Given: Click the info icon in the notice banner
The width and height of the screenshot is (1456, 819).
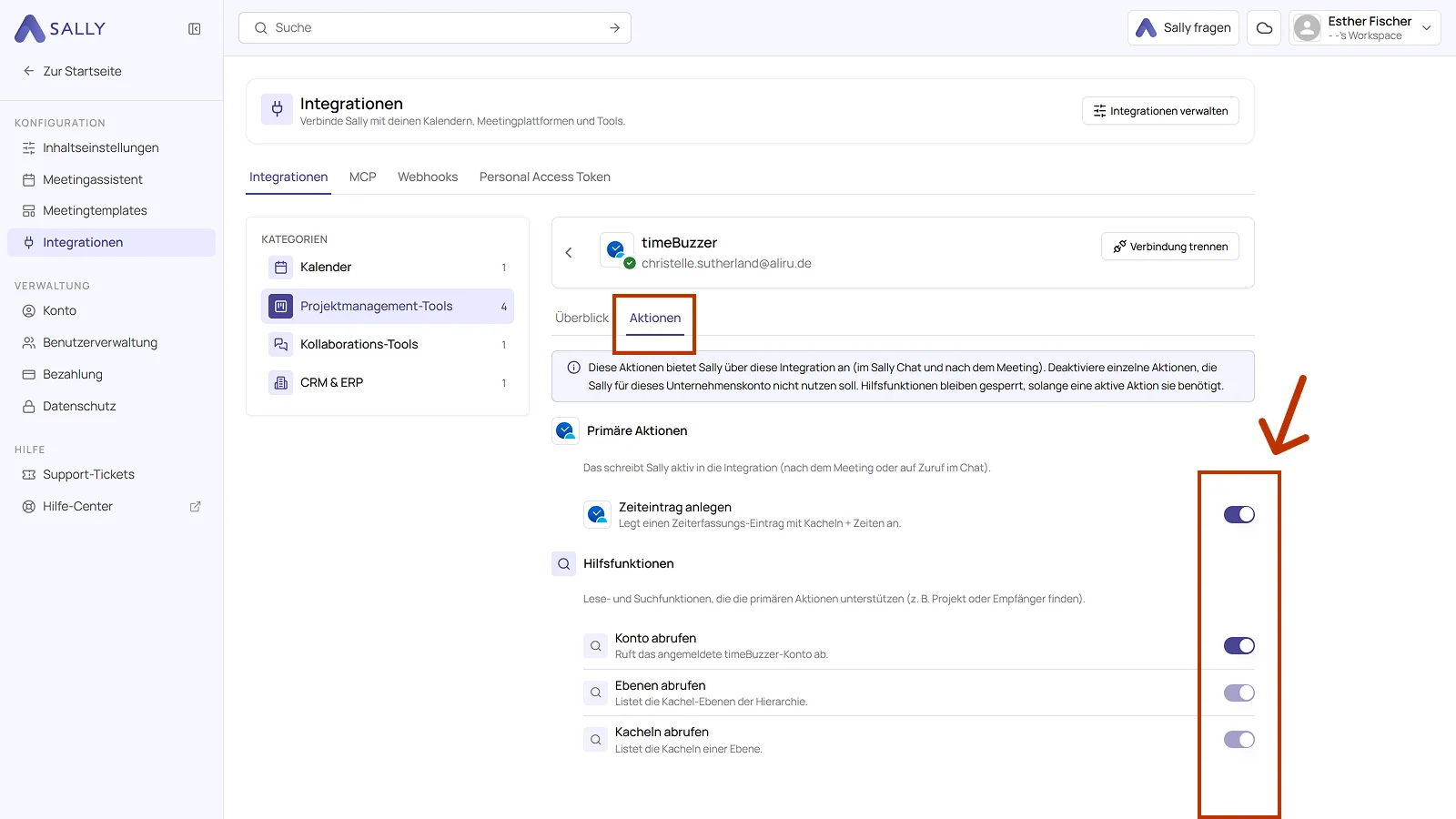Looking at the screenshot, I should coord(574,368).
